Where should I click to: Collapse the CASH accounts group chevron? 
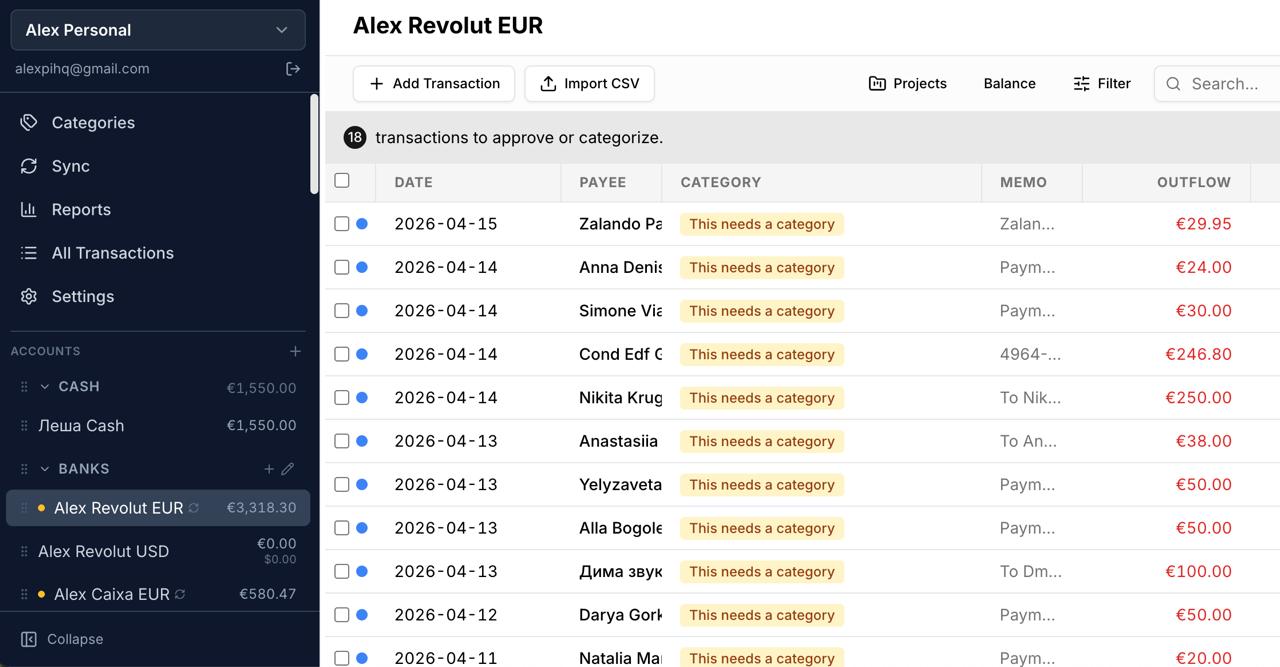pyautogui.click(x=45, y=386)
